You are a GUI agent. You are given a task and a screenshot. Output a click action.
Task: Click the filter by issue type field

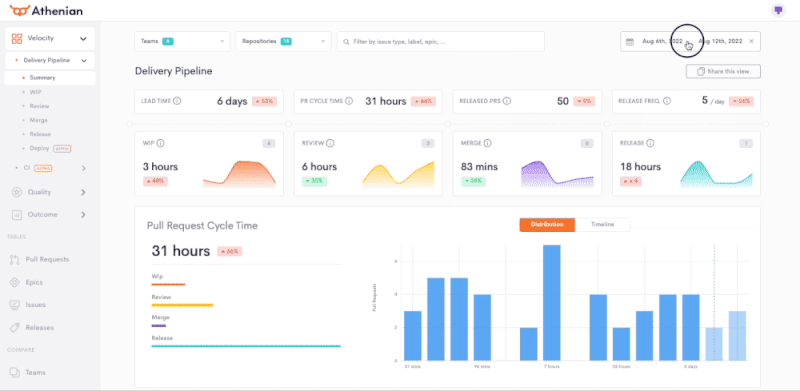pos(440,41)
